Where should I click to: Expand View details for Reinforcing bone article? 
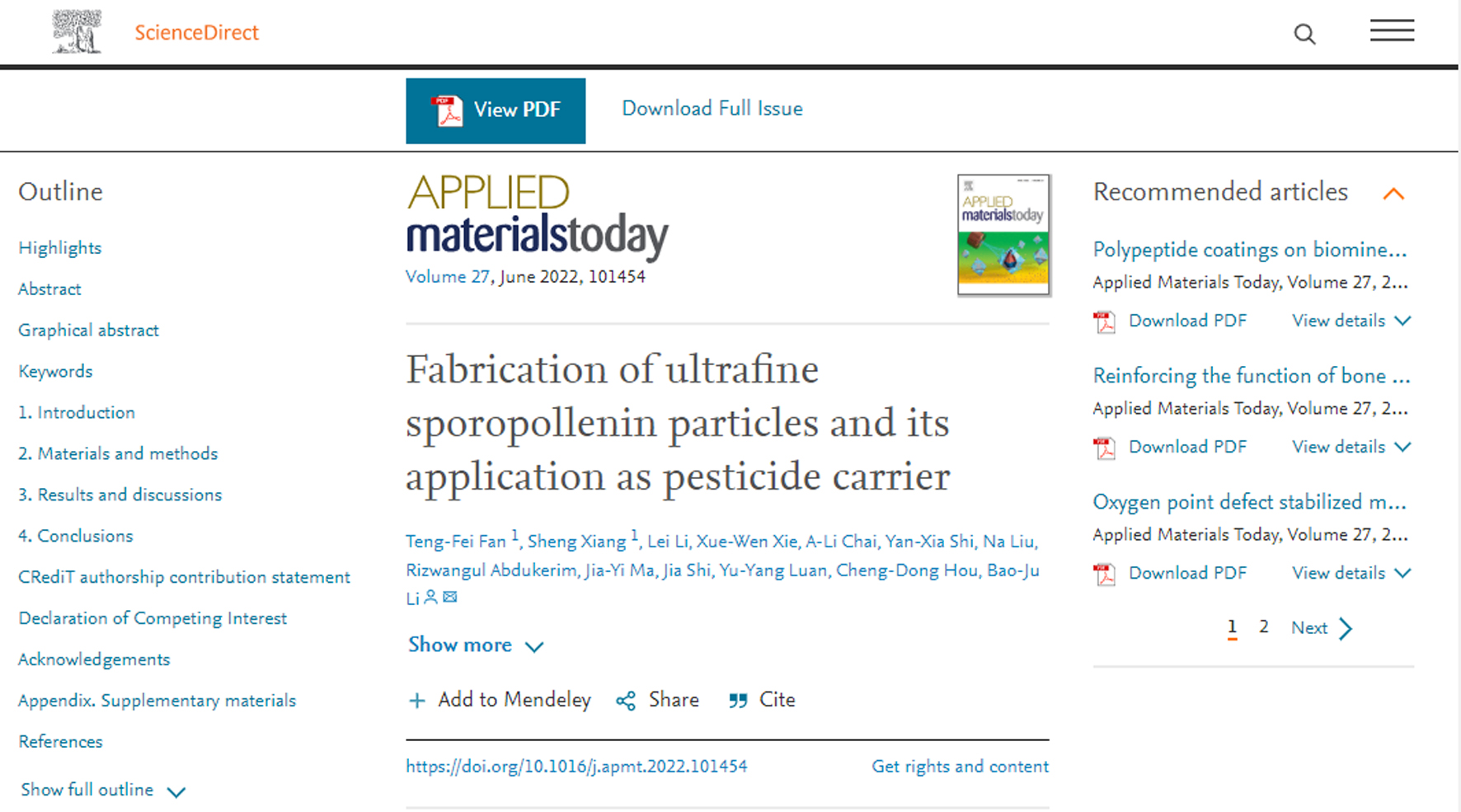(x=1351, y=447)
